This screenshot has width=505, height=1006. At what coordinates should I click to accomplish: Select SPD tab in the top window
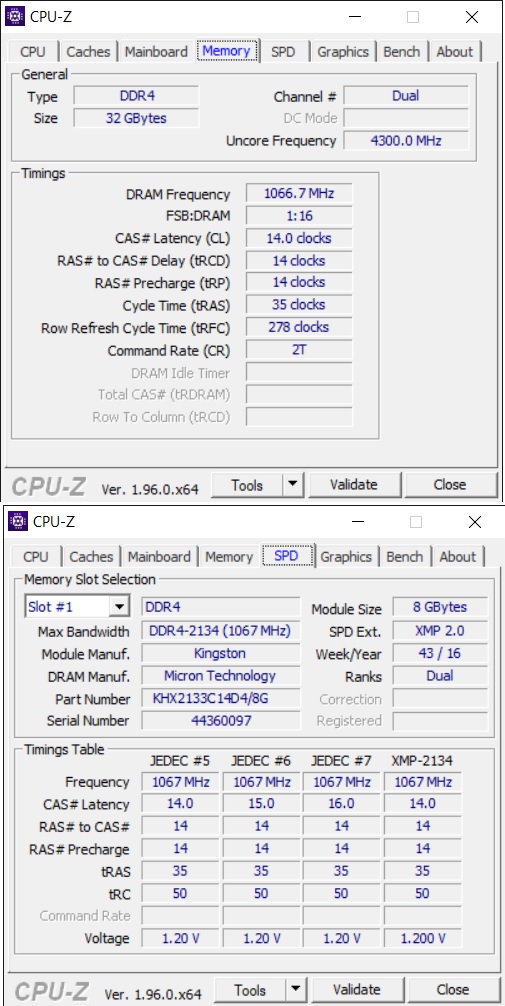283,52
